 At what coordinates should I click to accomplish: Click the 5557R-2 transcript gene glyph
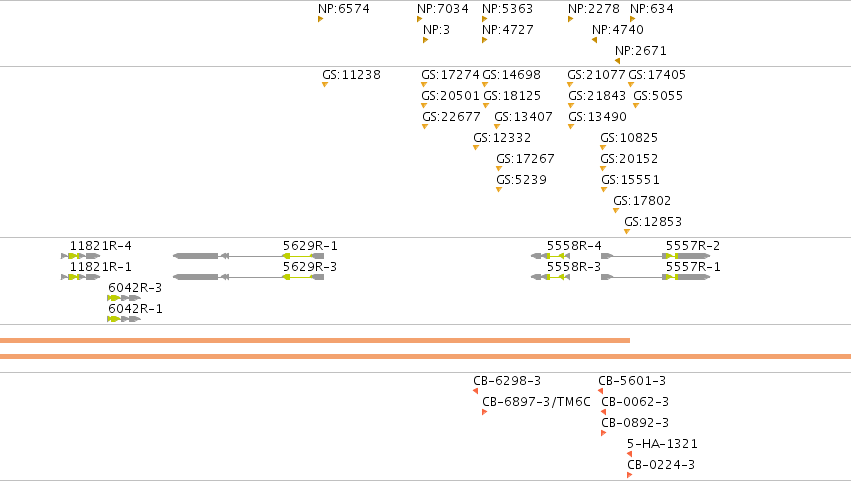coord(656,256)
